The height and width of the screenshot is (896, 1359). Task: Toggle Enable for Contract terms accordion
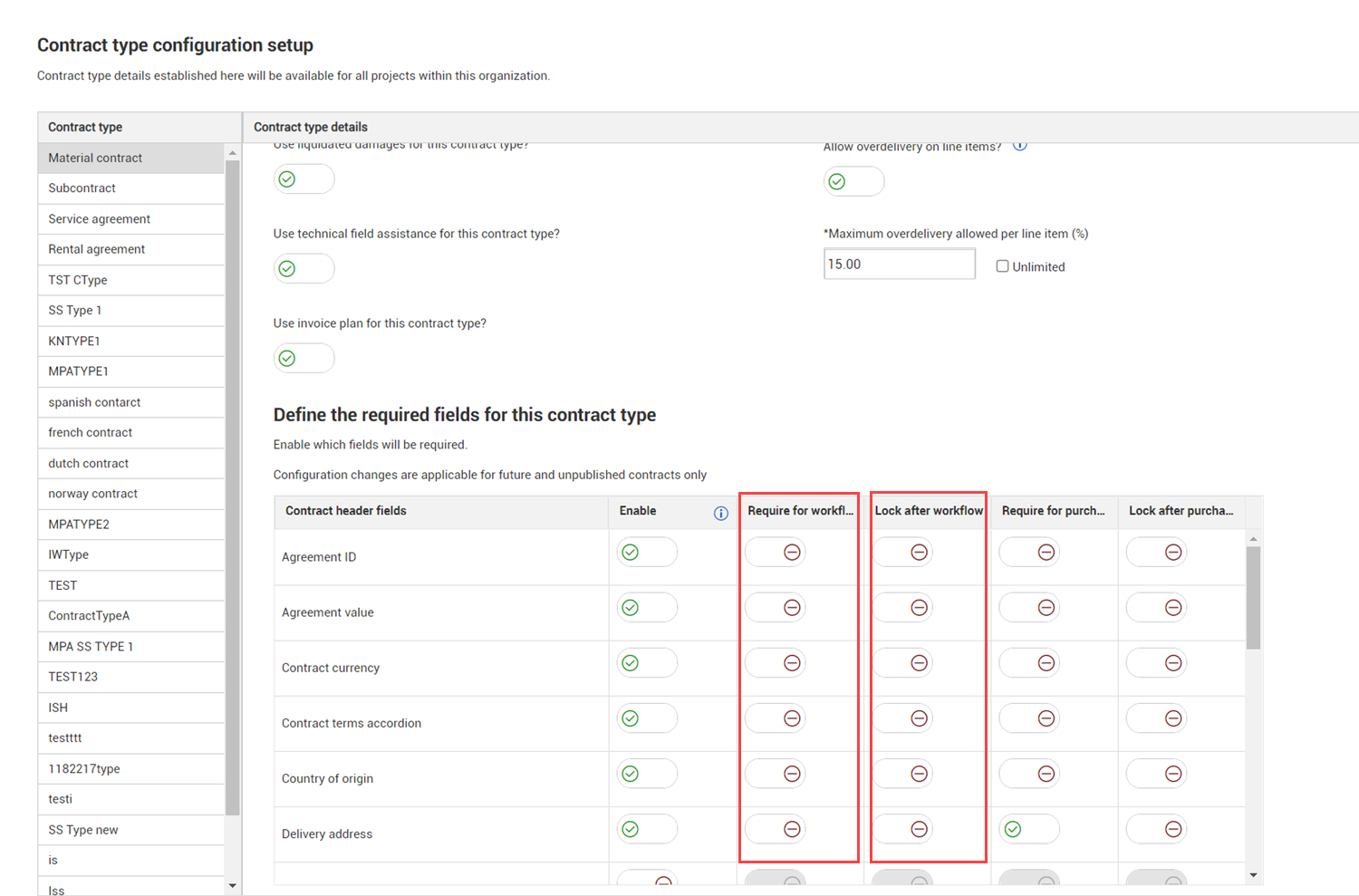[x=648, y=718]
